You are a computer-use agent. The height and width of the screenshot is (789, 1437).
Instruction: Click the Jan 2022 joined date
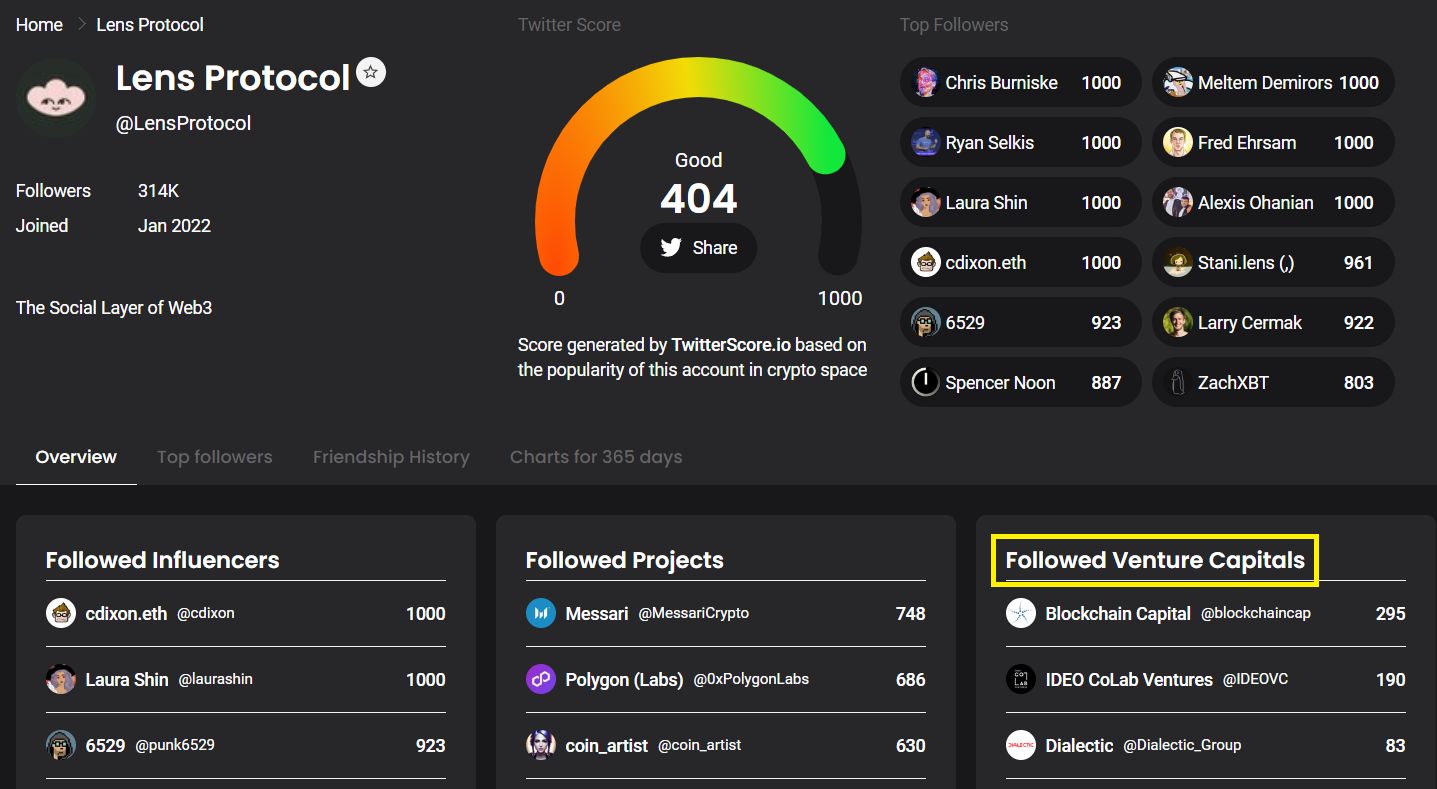[174, 226]
